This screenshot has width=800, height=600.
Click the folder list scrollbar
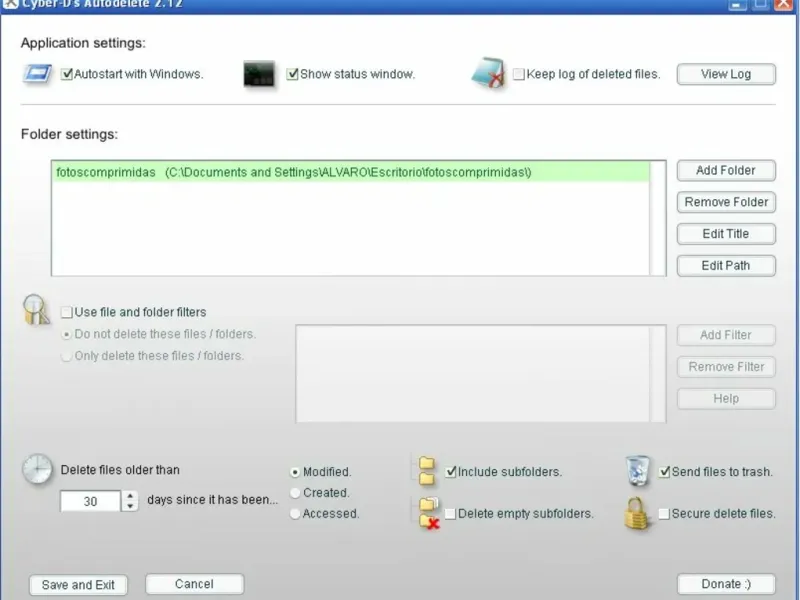658,218
